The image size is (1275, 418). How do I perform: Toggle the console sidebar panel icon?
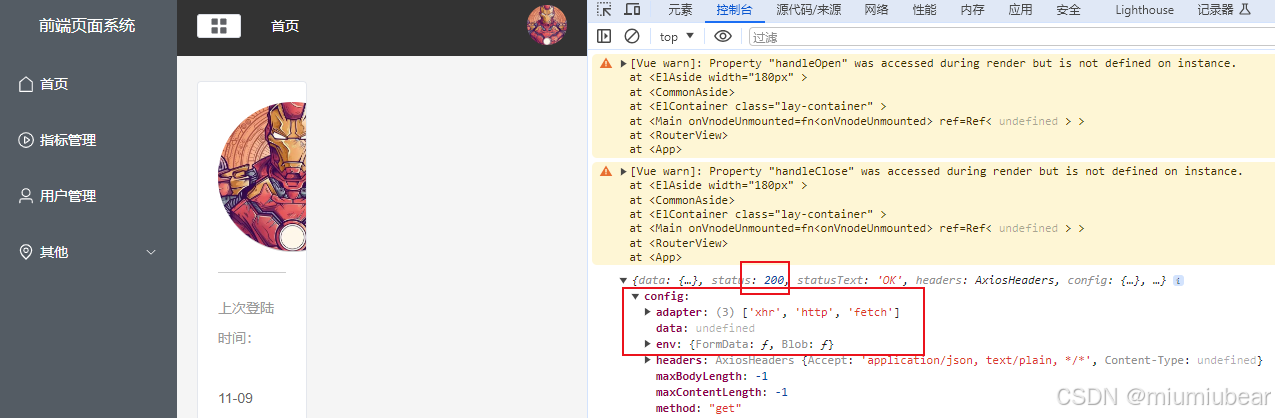[604, 36]
